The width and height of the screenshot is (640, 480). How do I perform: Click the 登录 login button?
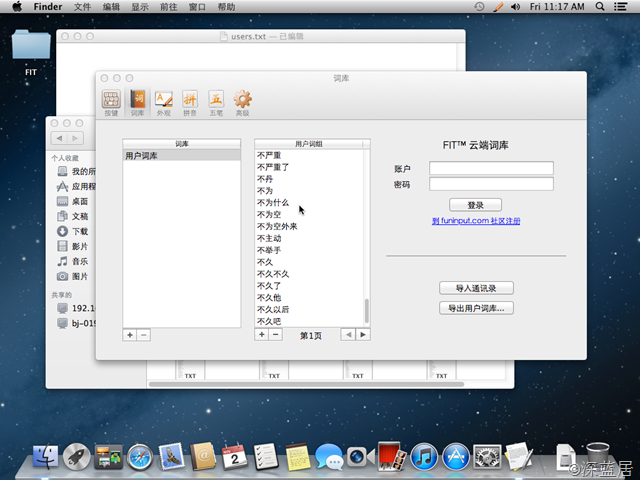pyautogui.click(x=476, y=205)
